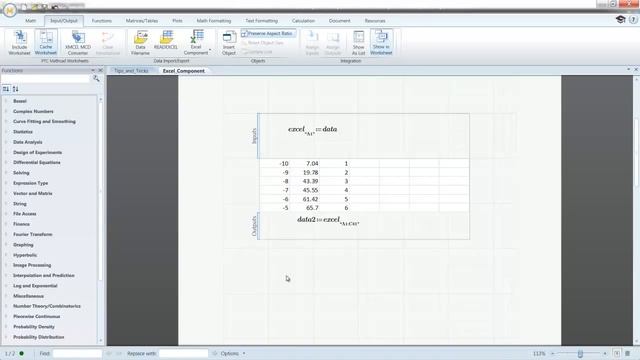640x360 pixels.
Task: Open the Excel Component dropdown arrow
Action: [x=211, y=50]
